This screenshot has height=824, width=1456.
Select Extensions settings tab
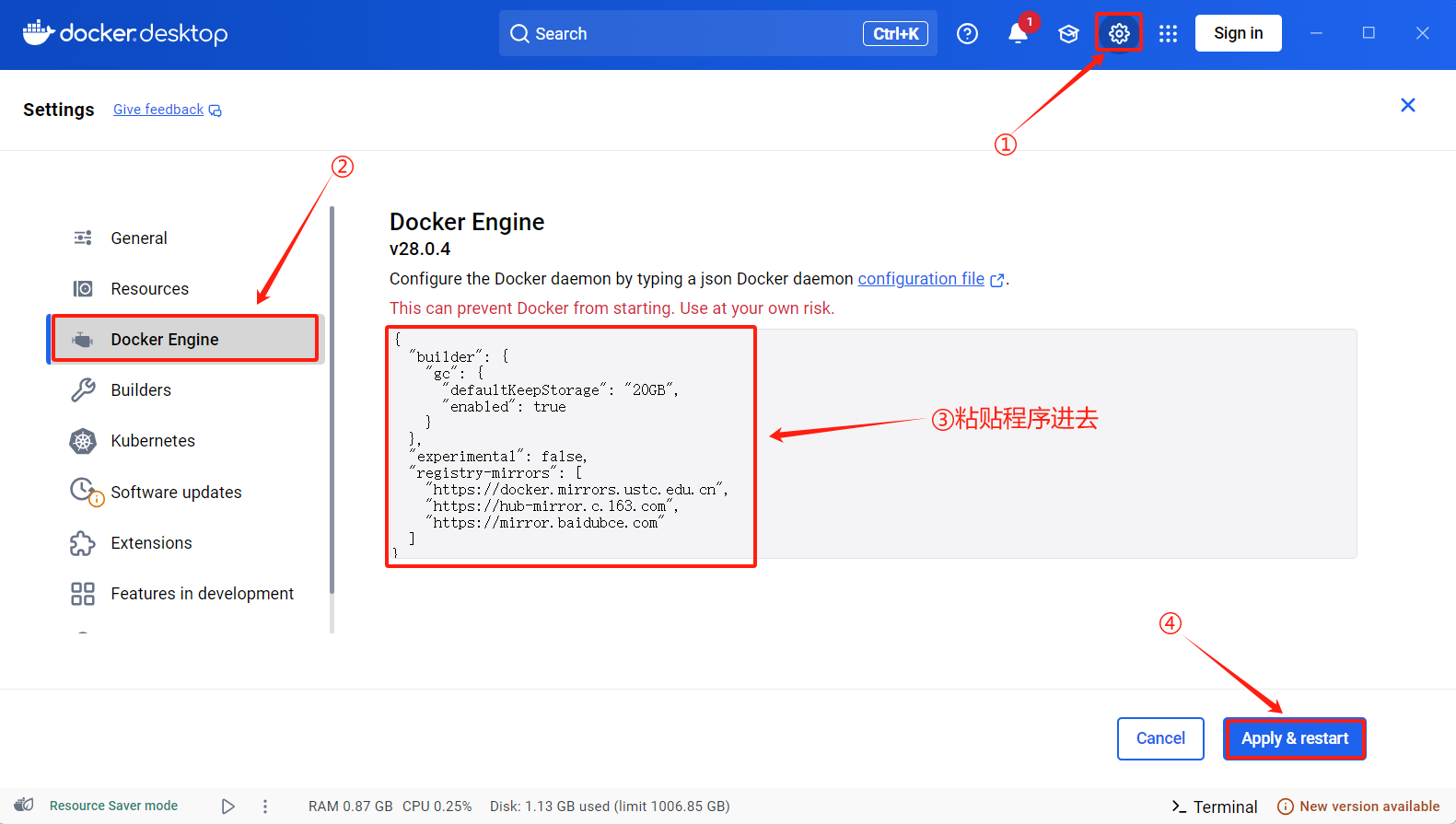[x=187, y=543]
